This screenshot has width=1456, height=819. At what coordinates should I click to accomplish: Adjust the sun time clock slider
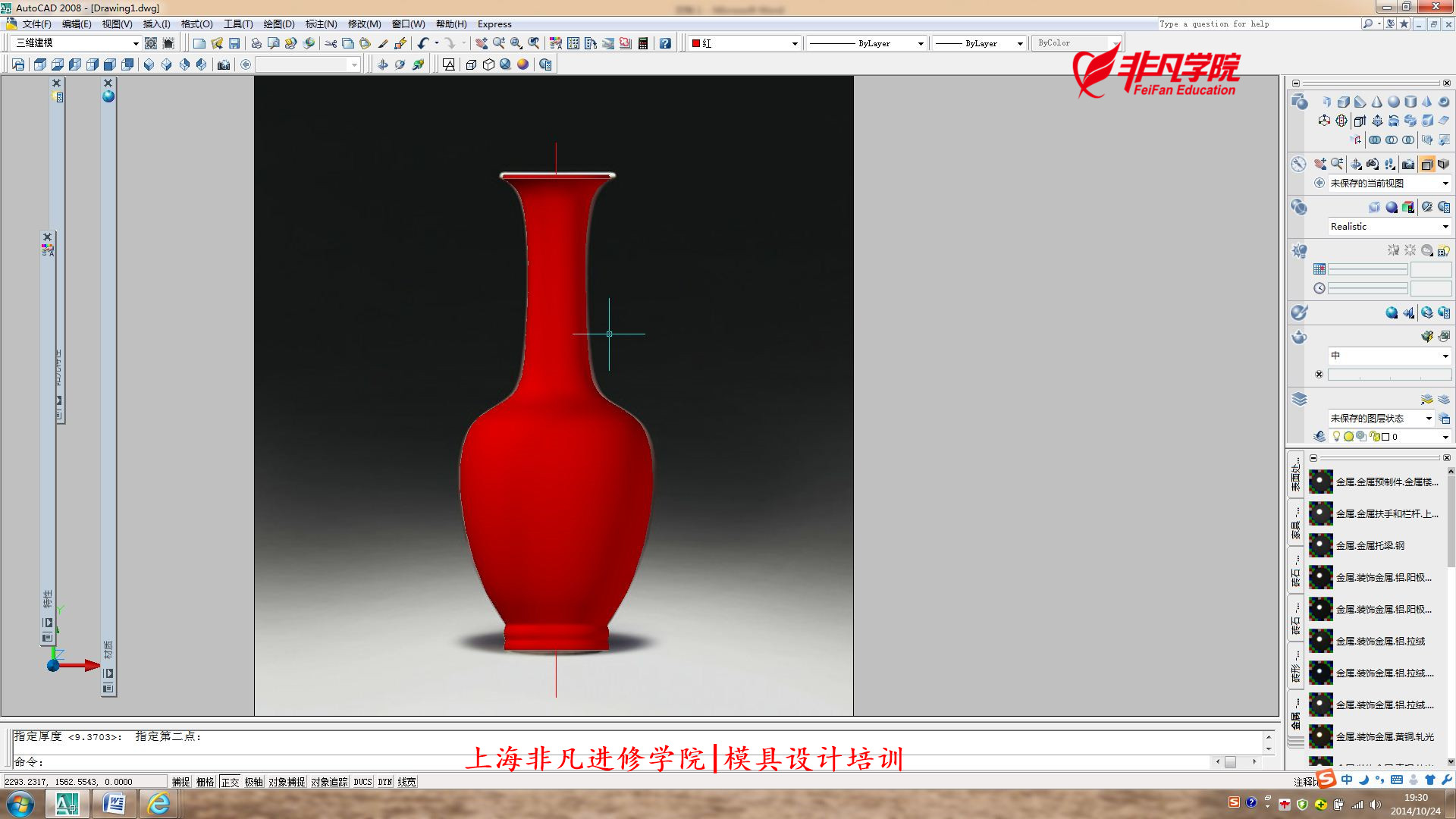click(1367, 288)
